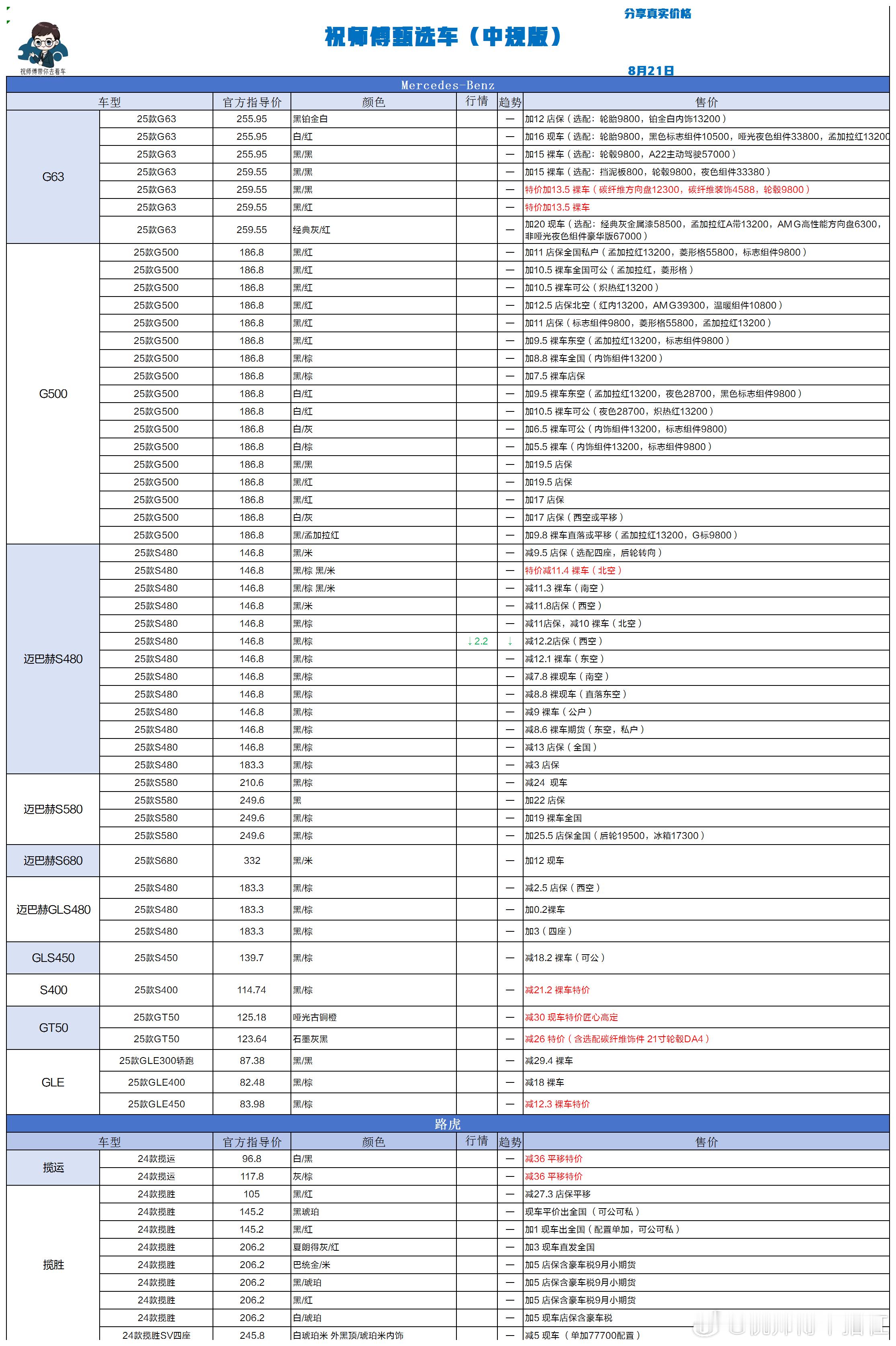Select the Mercedes-Benz section header bar
The height and width of the screenshot is (1346, 896).
(x=448, y=85)
